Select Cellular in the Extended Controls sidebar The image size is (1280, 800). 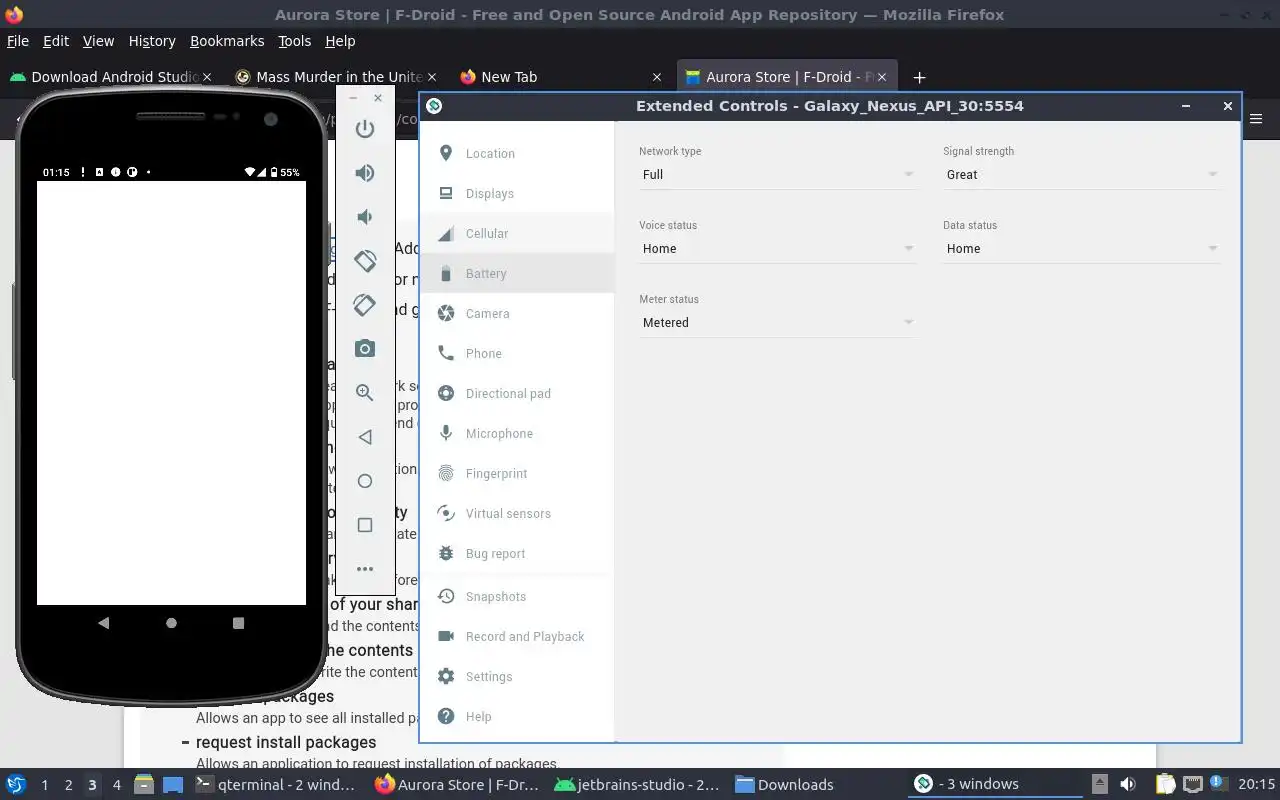pyautogui.click(x=517, y=233)
